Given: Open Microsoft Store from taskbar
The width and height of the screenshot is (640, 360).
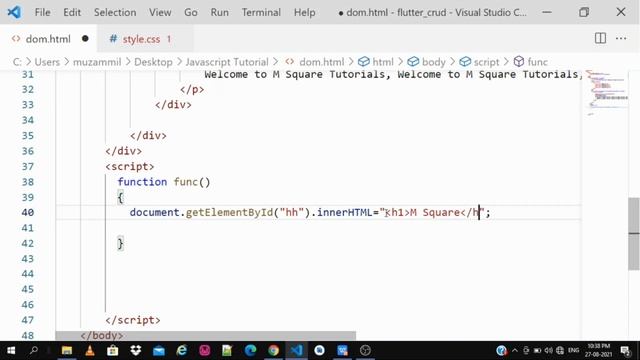Looking at the screenshot, I should pos(113,350).
